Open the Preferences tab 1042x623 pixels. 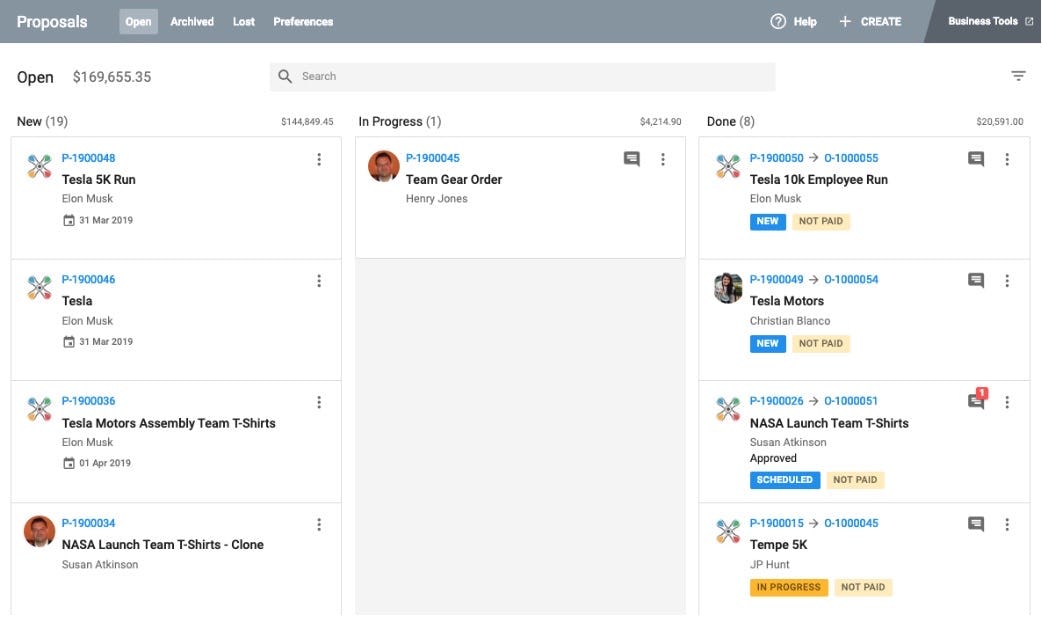tap(304, 21)
